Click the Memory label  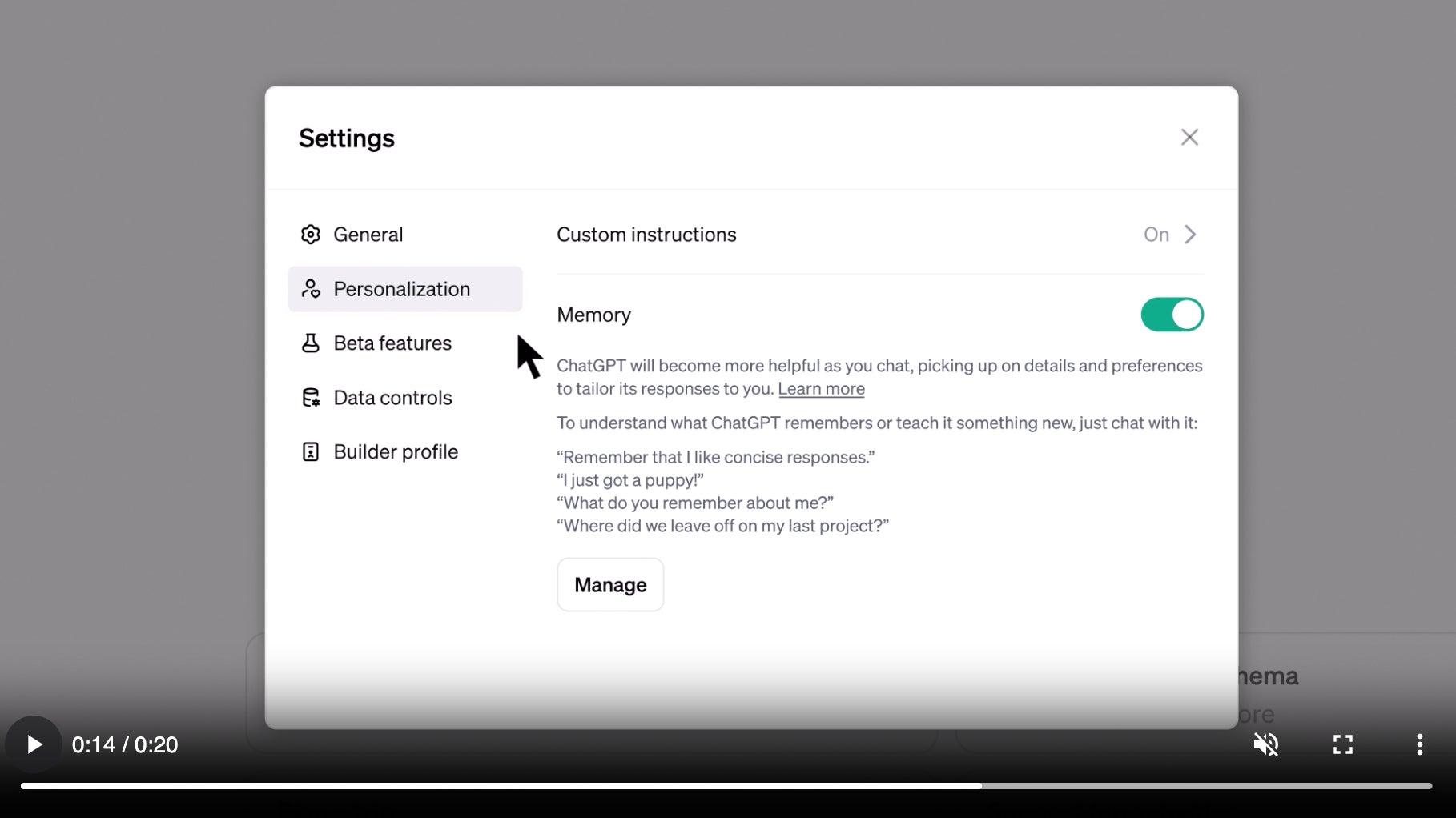pos(593,315)
